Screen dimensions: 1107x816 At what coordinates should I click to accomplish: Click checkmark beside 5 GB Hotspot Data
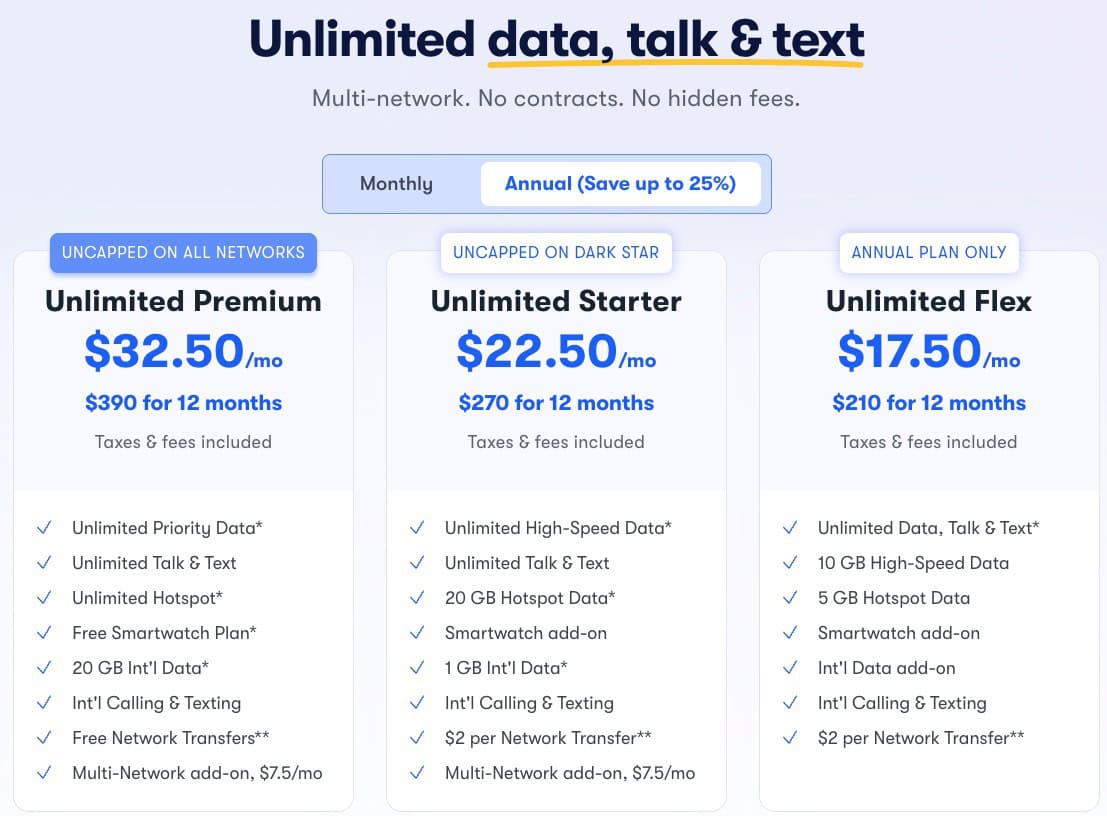coord(790,598)
